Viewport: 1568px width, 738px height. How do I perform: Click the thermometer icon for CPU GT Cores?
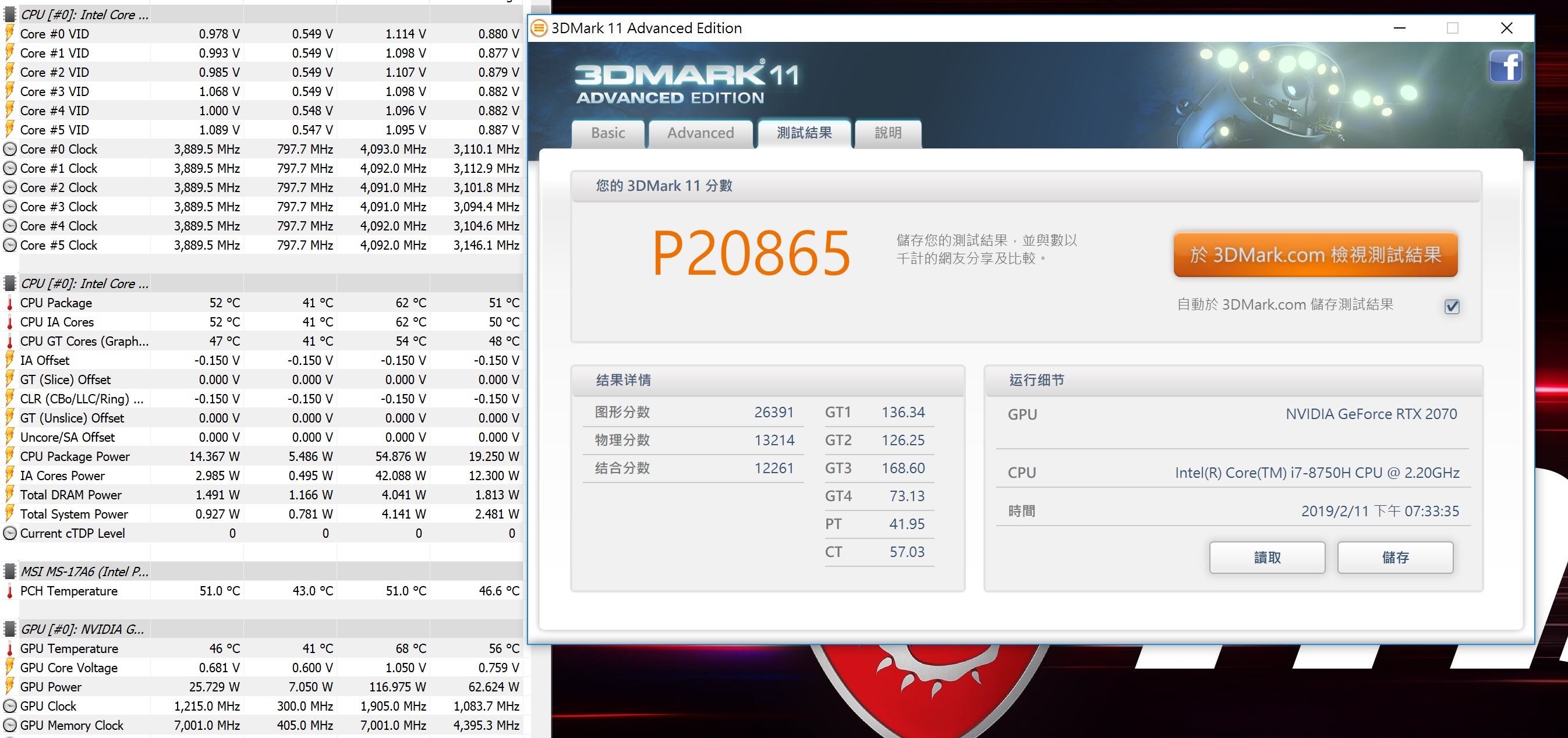[10, 341]
